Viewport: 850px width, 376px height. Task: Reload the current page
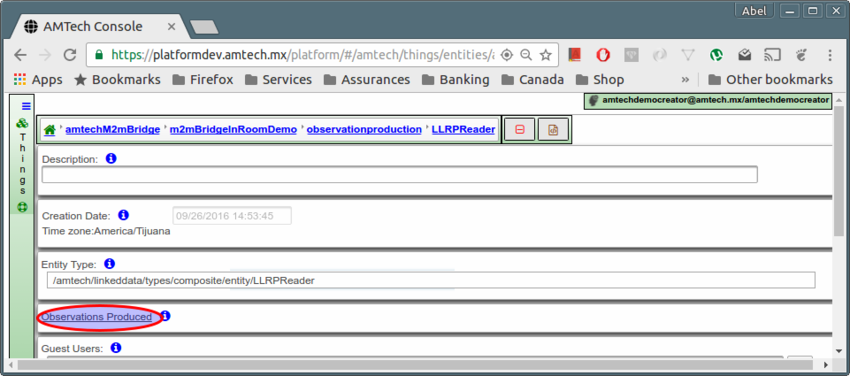click(70, 55)
